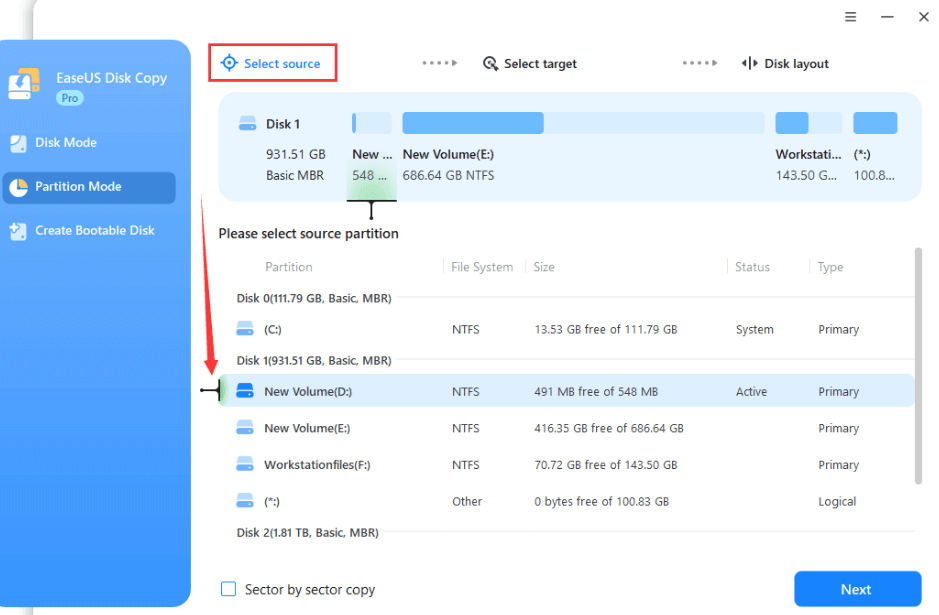
Task: Click the 70.72 GB free of 143.50 GB text
Action: (605, 465)
